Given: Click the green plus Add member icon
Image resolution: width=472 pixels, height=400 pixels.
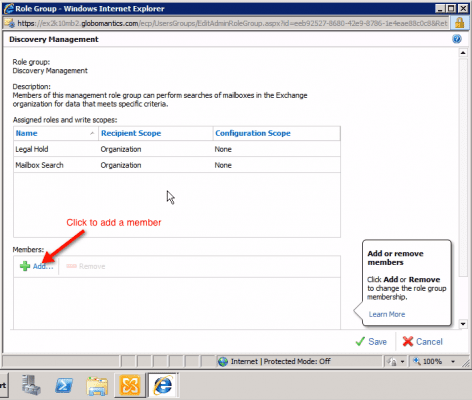Looking at the screenshot, I should pyautogui.click(x=25, y=266).
